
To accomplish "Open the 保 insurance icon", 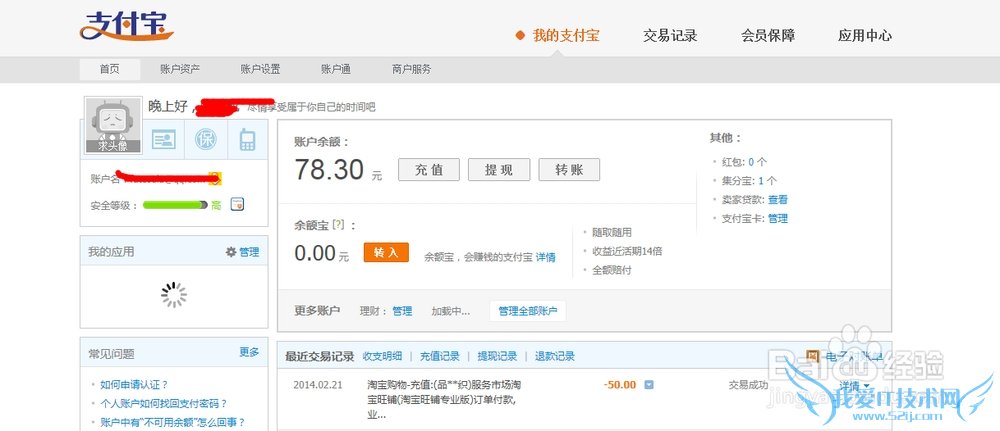I will [205, 140].
